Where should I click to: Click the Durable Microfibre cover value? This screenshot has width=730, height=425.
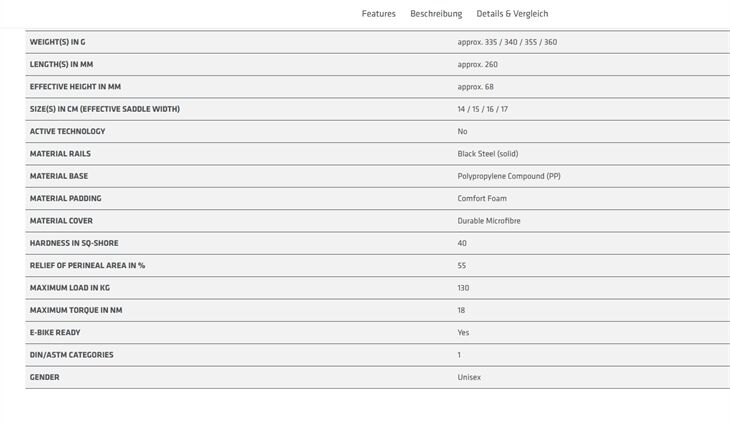489,221
